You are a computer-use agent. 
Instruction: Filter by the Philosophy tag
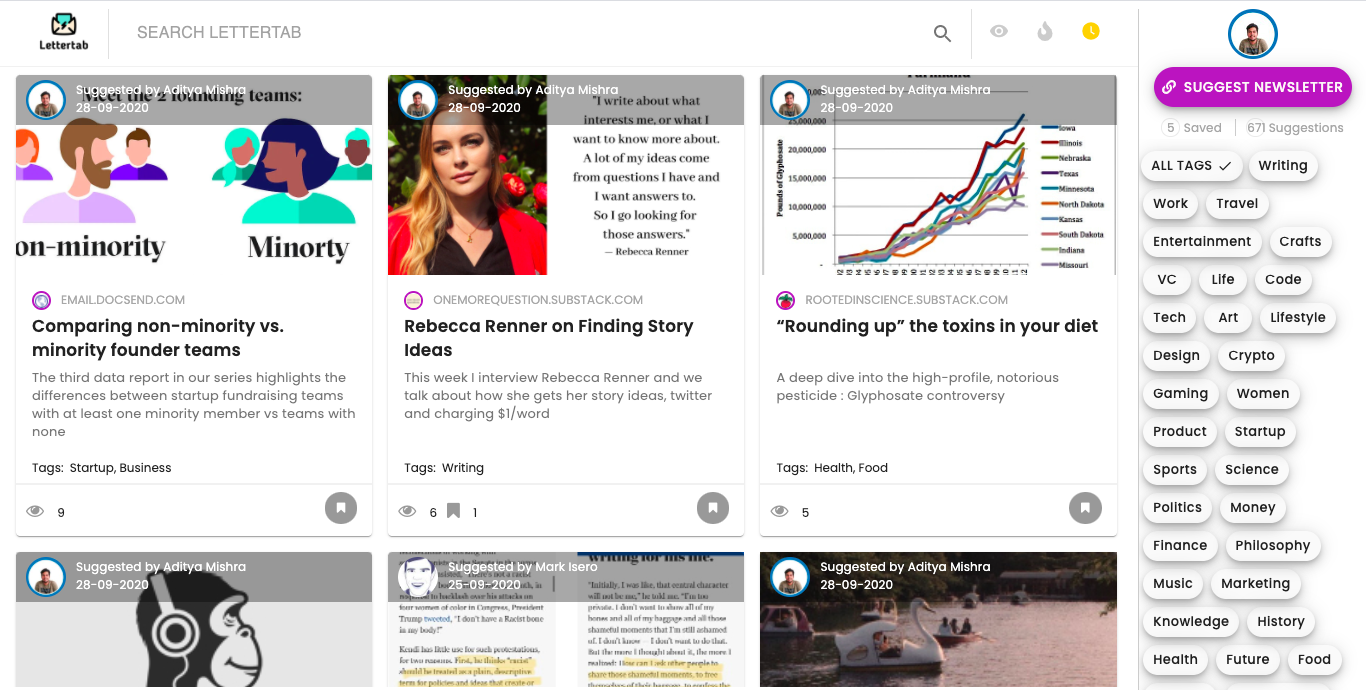pos(1273,546)
